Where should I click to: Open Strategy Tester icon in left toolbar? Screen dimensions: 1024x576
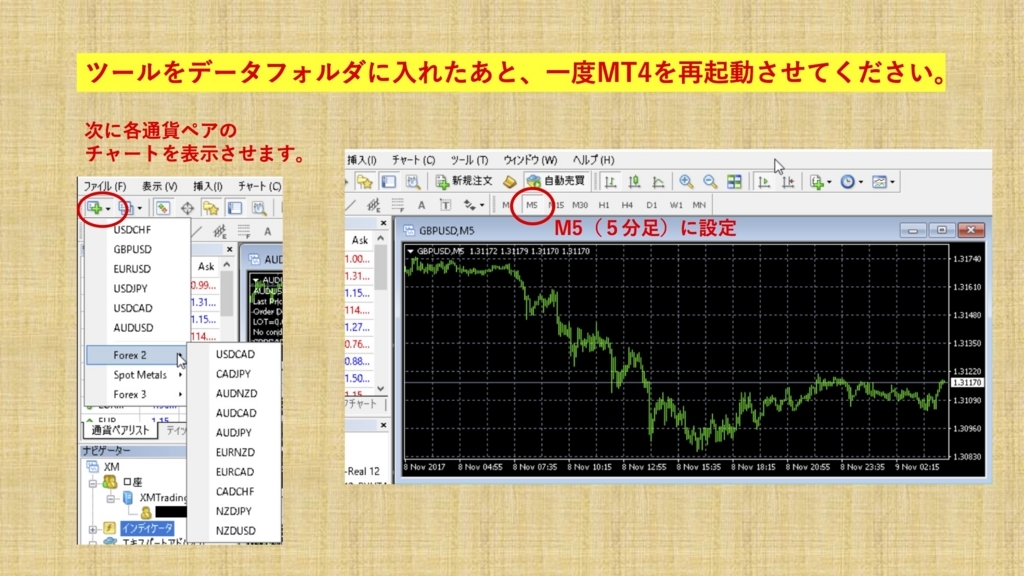pos(259,208)
